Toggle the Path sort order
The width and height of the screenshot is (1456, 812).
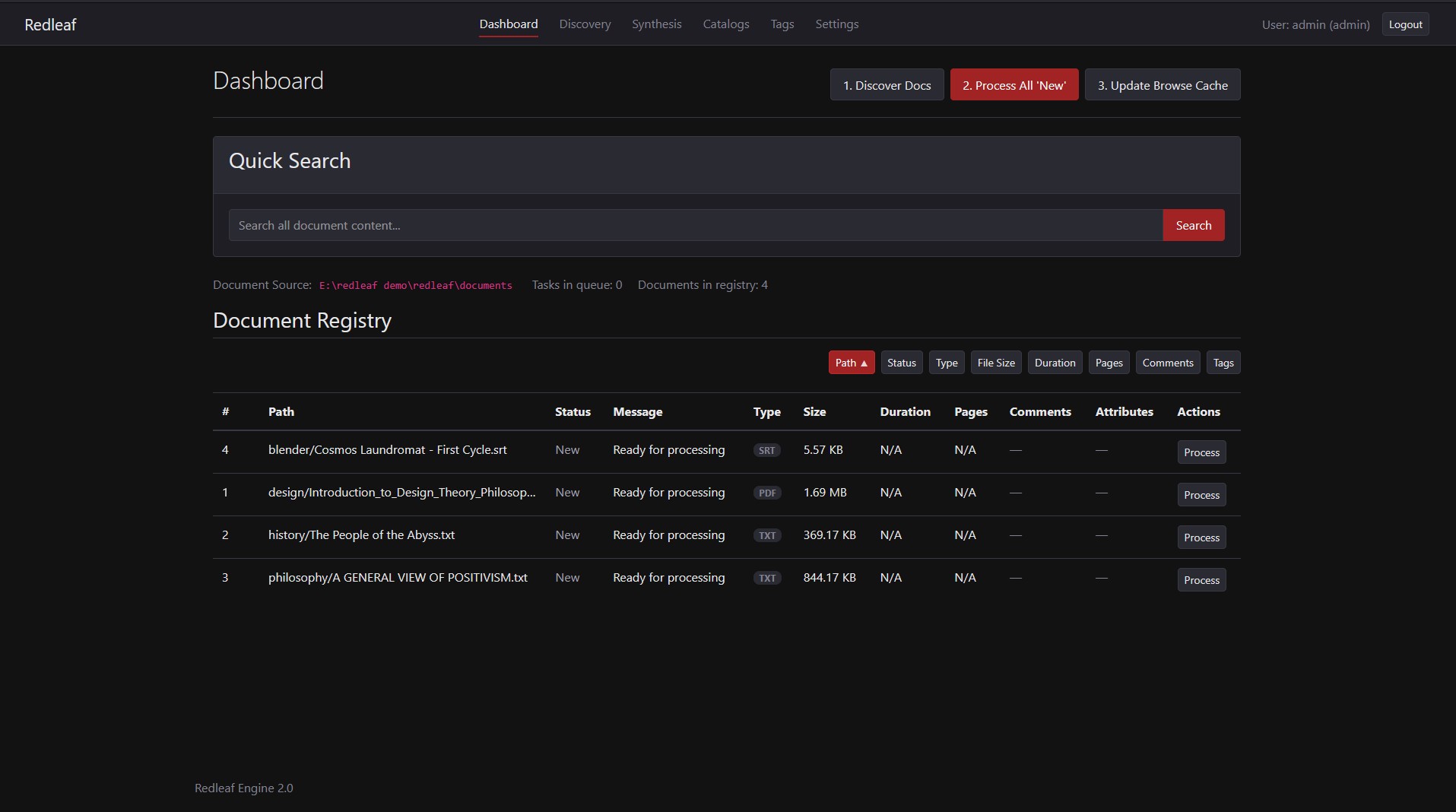coord(851,363)
